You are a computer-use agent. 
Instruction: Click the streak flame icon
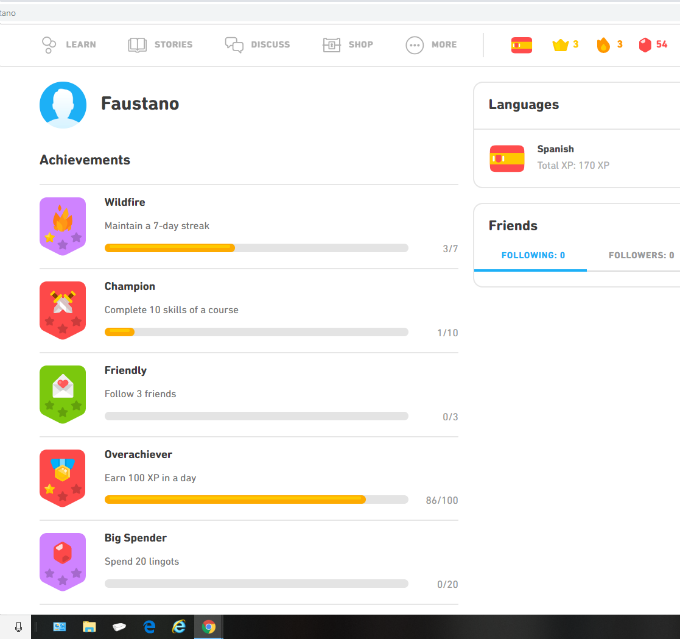pyautogui.click(x=603, y=45)
